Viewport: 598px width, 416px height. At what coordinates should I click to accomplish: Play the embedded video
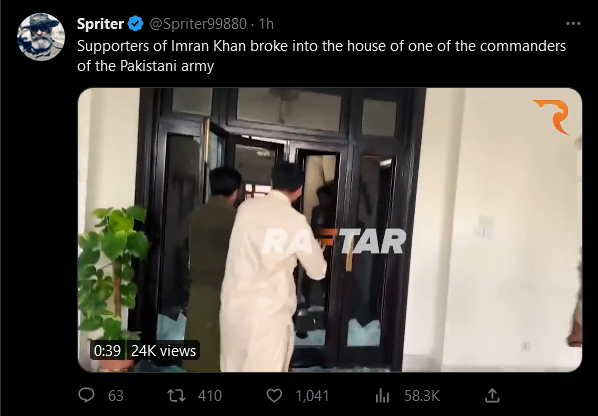pyautogui.click(x=330, y=230)
